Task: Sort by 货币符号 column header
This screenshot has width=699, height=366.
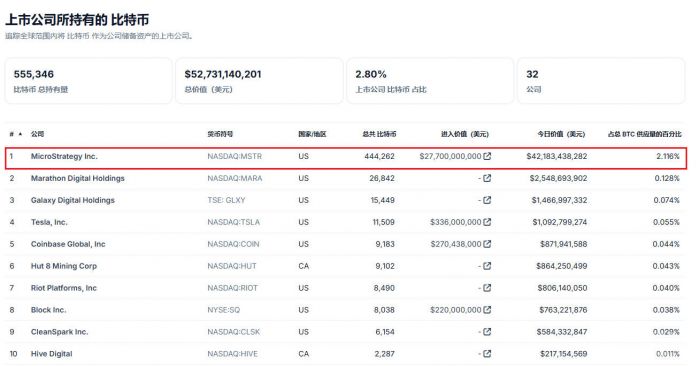Action: 220,134
